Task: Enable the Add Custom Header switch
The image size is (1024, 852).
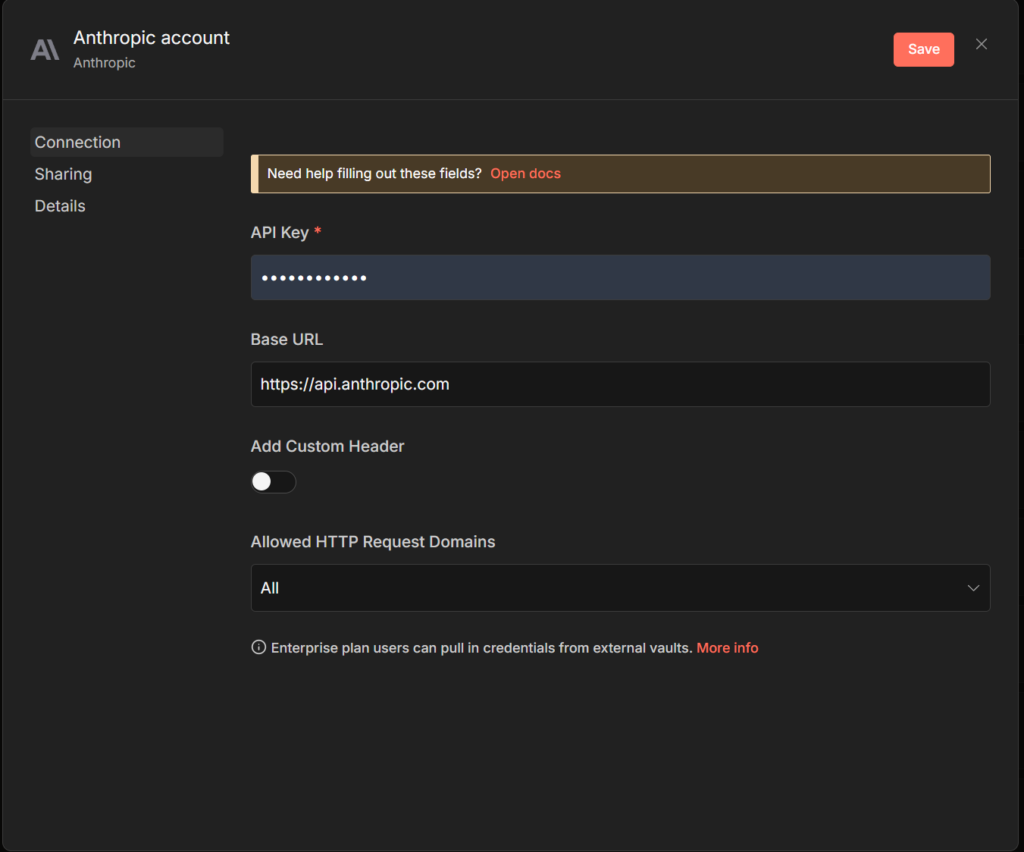Action: click(x=273, y=482)
